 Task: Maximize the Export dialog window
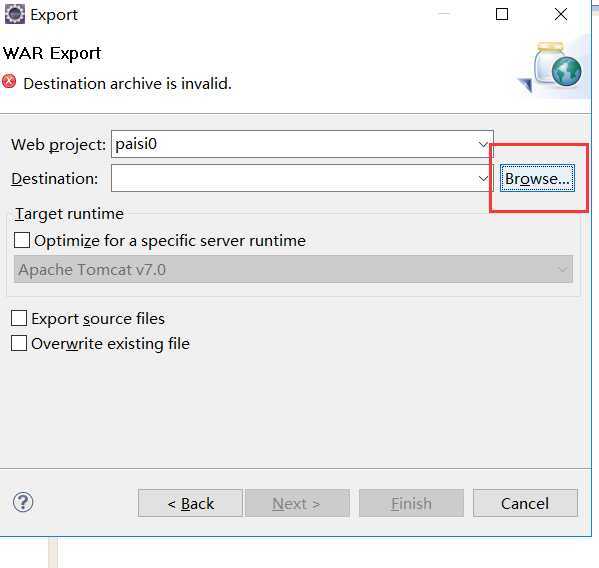[x=502, y=15]
